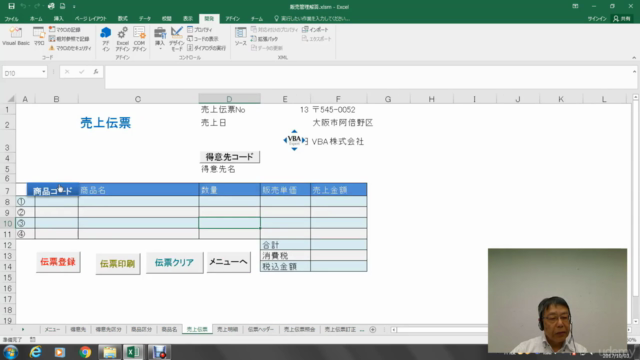Viewport: 640px width, 360px height.
Task: Click the VBA logo image on sheet
Action: pyautogui.click(x=294, y=140)
